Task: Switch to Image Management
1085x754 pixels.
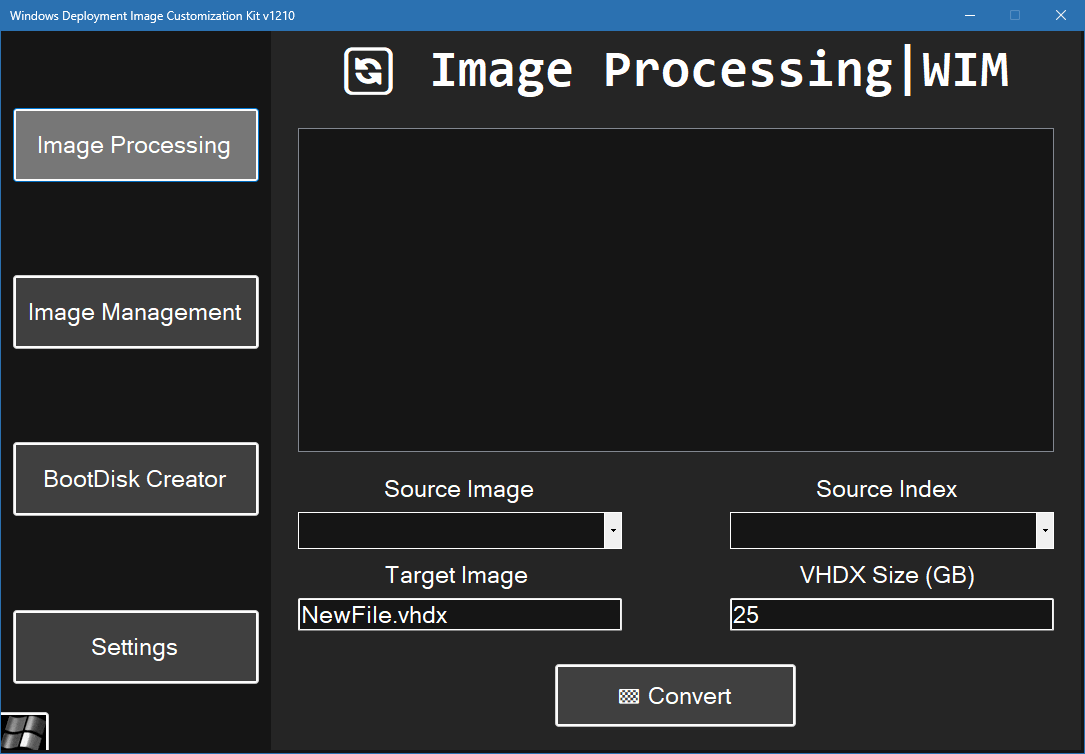Action: [x=136, y=312]
